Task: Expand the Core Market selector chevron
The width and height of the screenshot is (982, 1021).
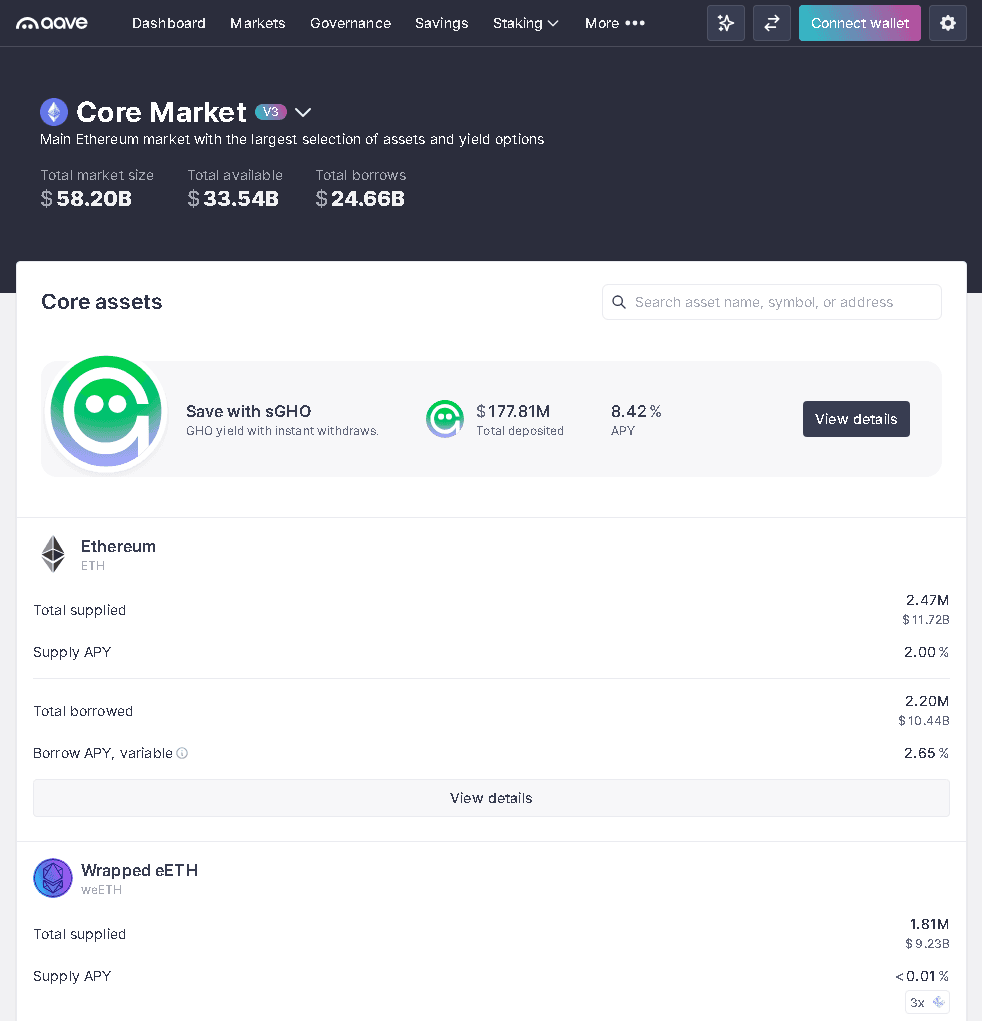Action: pos(303,112)
